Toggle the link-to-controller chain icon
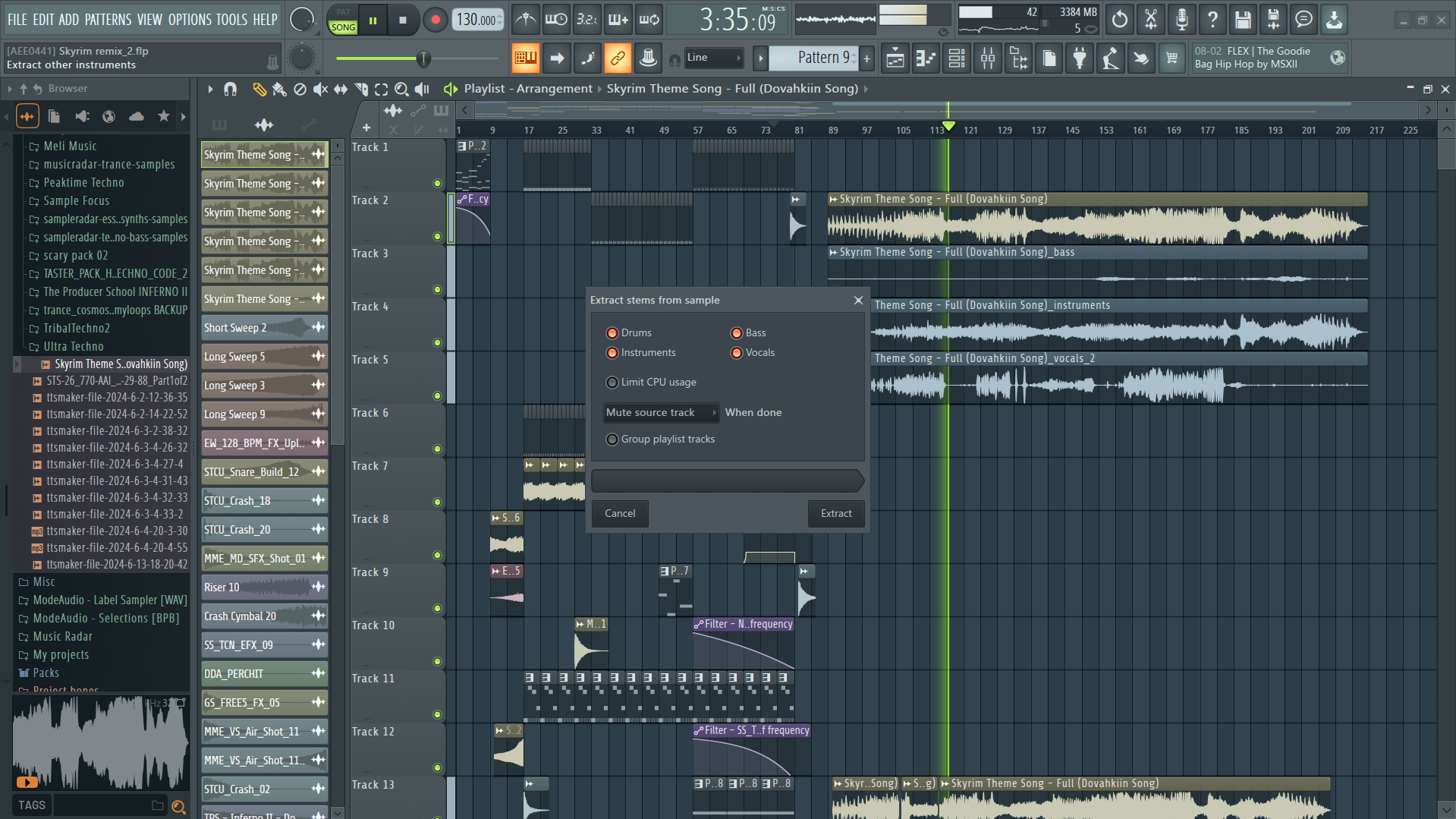This screenshot has height=819, width=1456. 618,58
